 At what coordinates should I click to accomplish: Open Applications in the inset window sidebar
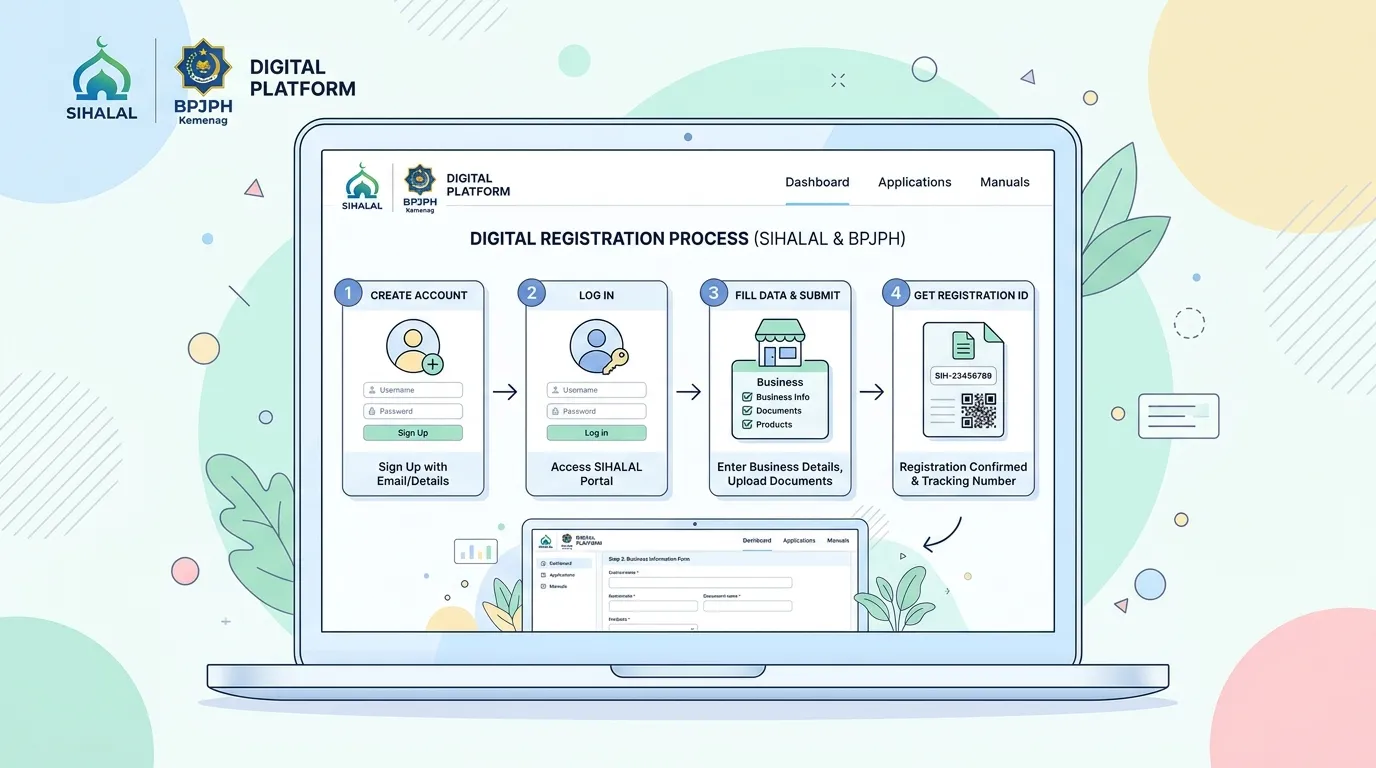coord(564,575)
